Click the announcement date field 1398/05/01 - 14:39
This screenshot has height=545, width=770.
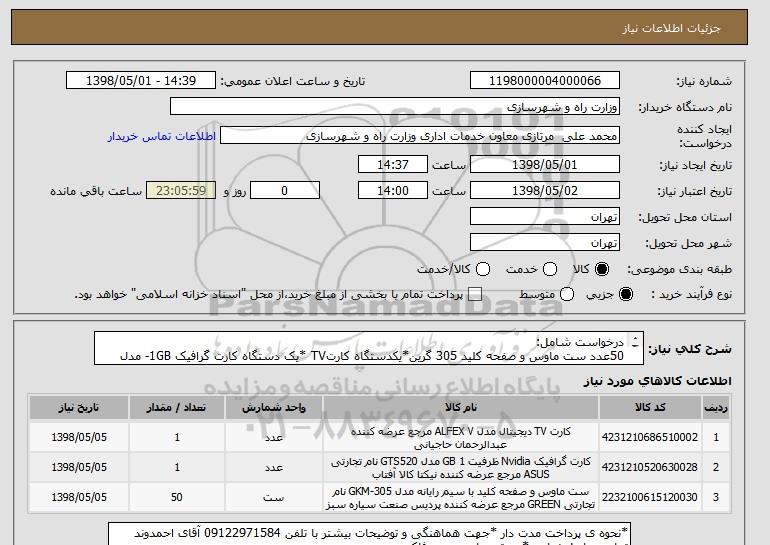click(141, 81)
